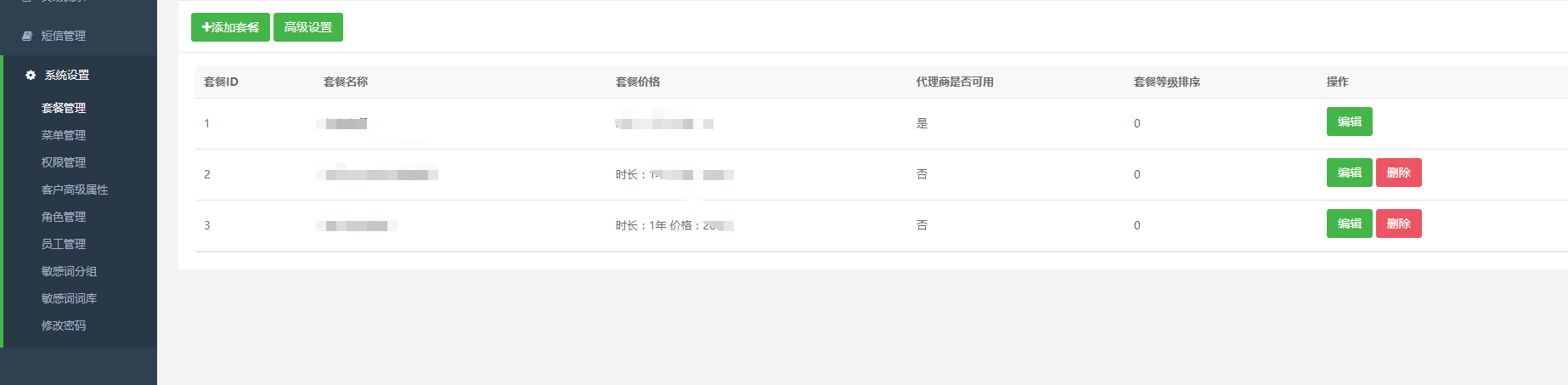Open the 员工管理 page
This screenshot has width=1568, height=385.
pyautogui.click(x=64, y=244)
